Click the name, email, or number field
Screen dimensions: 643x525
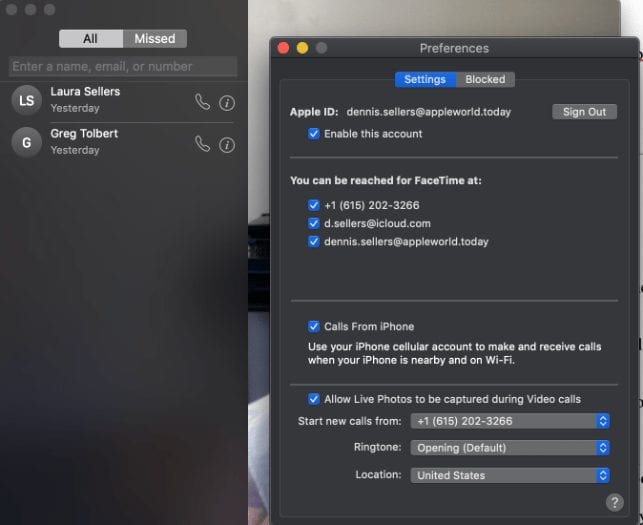coord(123,66)
